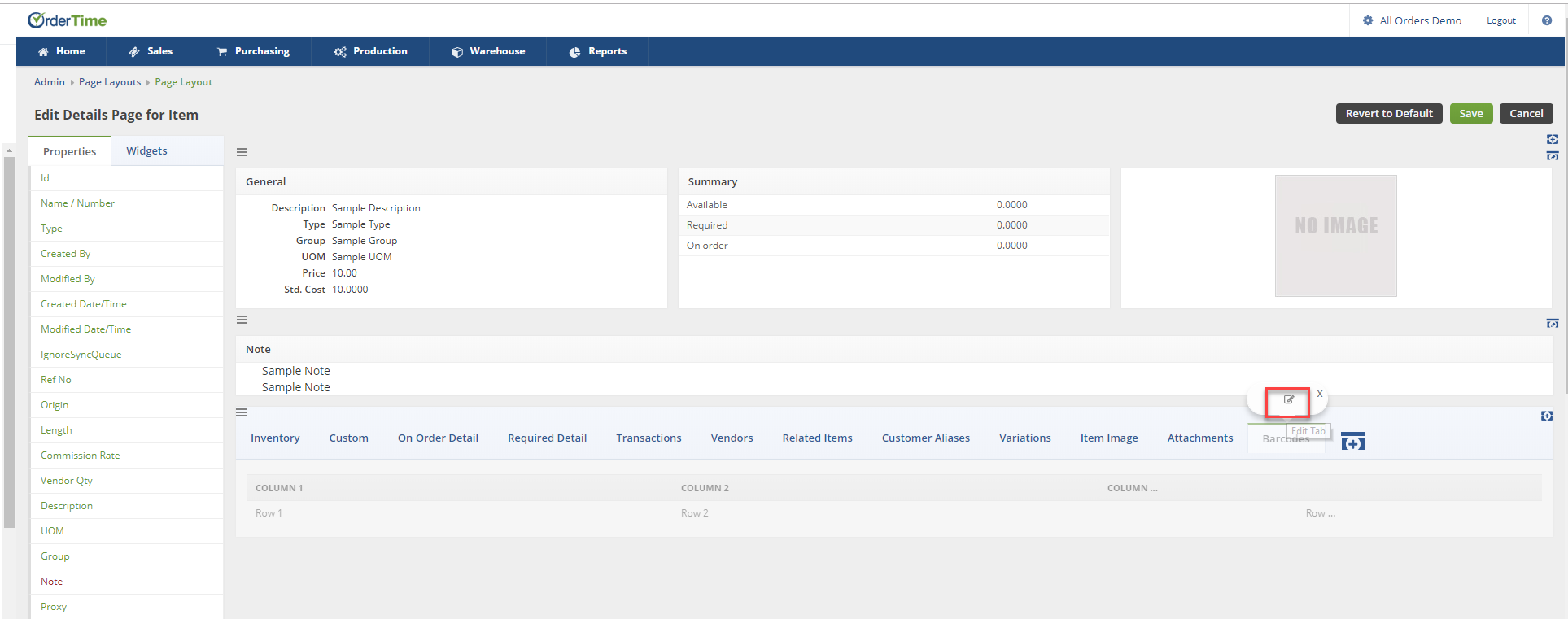The image size is (1568, 619).
Task: Select the Variations tab
Action: (x=1025, y=438)
